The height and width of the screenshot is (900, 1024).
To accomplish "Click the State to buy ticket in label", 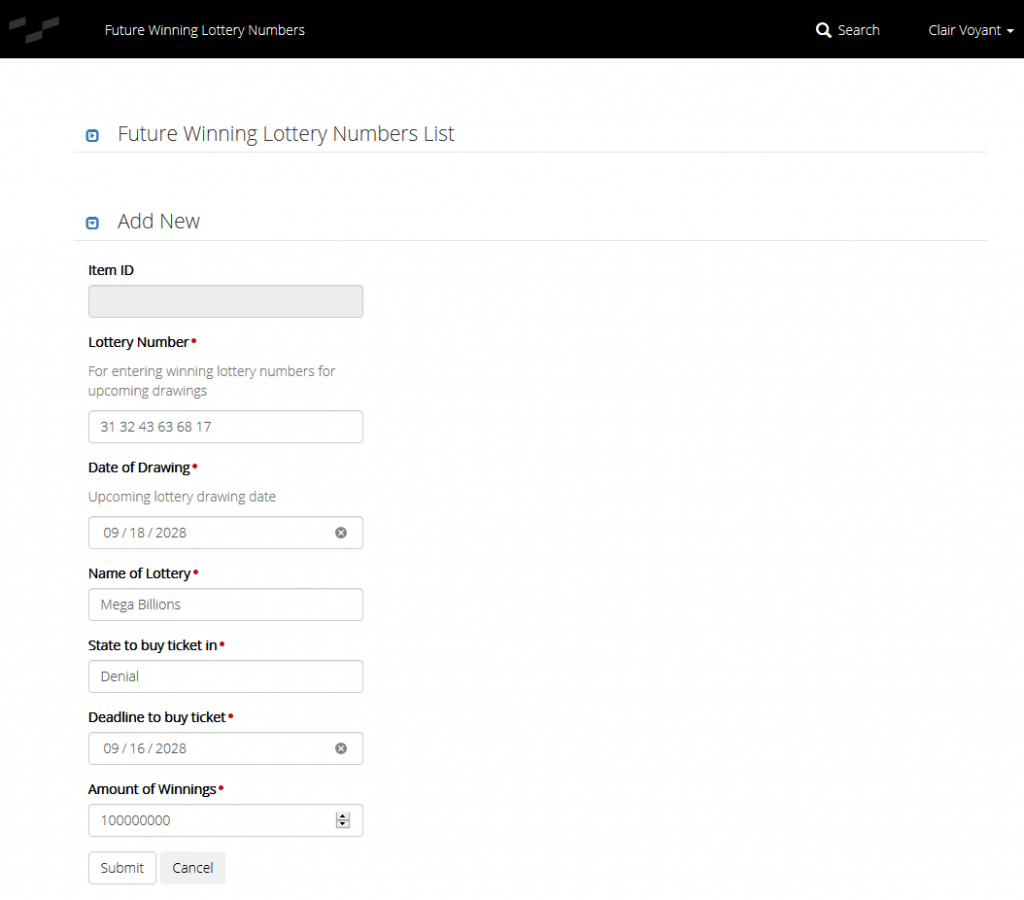I will pyautogui.click(x=152, y=645).
